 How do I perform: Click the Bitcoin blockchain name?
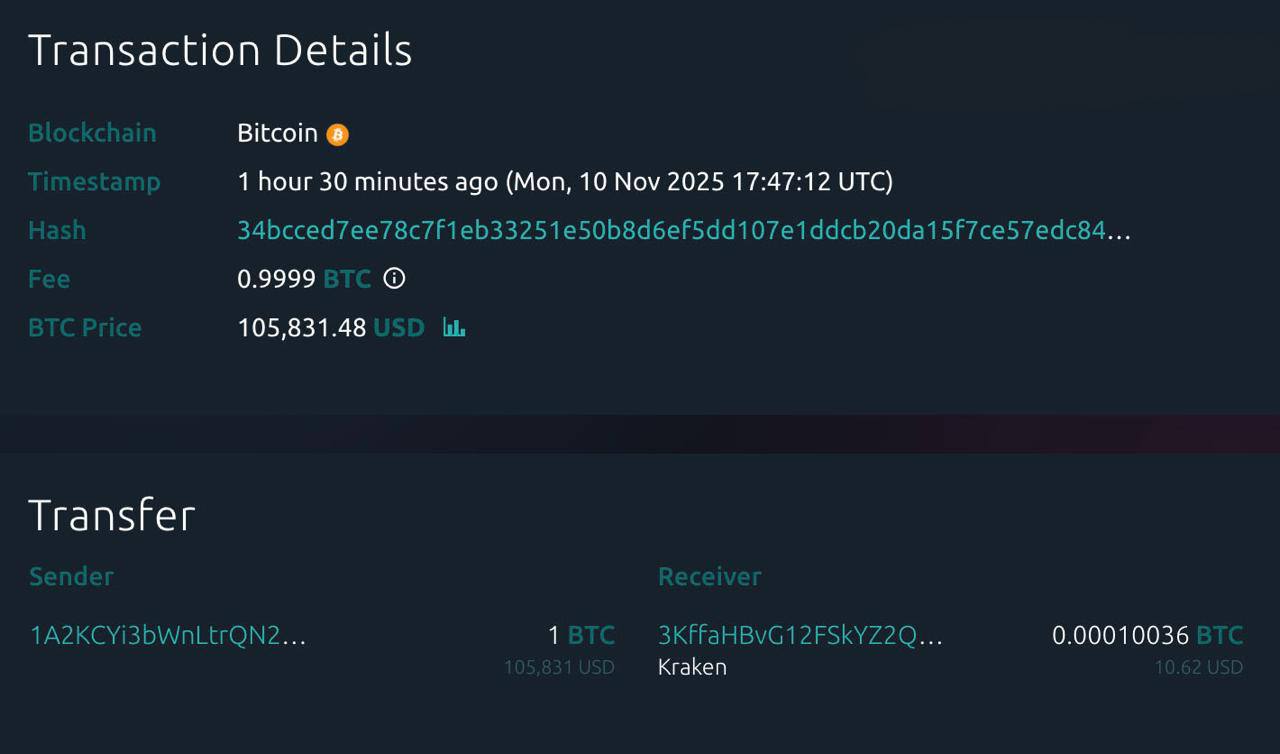coord(277,133)
